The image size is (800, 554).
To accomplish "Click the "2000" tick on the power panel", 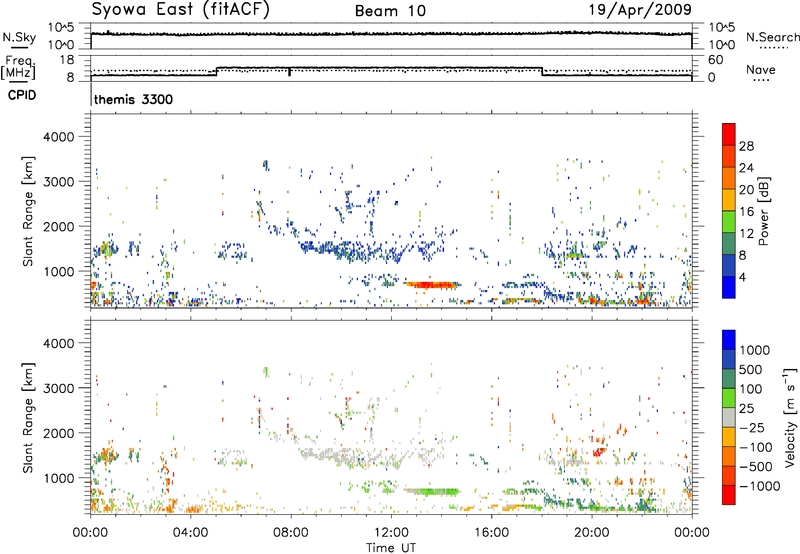I will pos(58,226).
